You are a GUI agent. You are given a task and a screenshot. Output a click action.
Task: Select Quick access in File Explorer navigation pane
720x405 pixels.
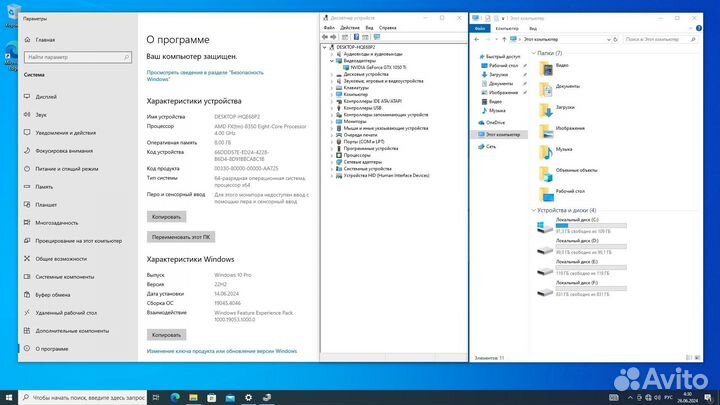click(499, 56)
